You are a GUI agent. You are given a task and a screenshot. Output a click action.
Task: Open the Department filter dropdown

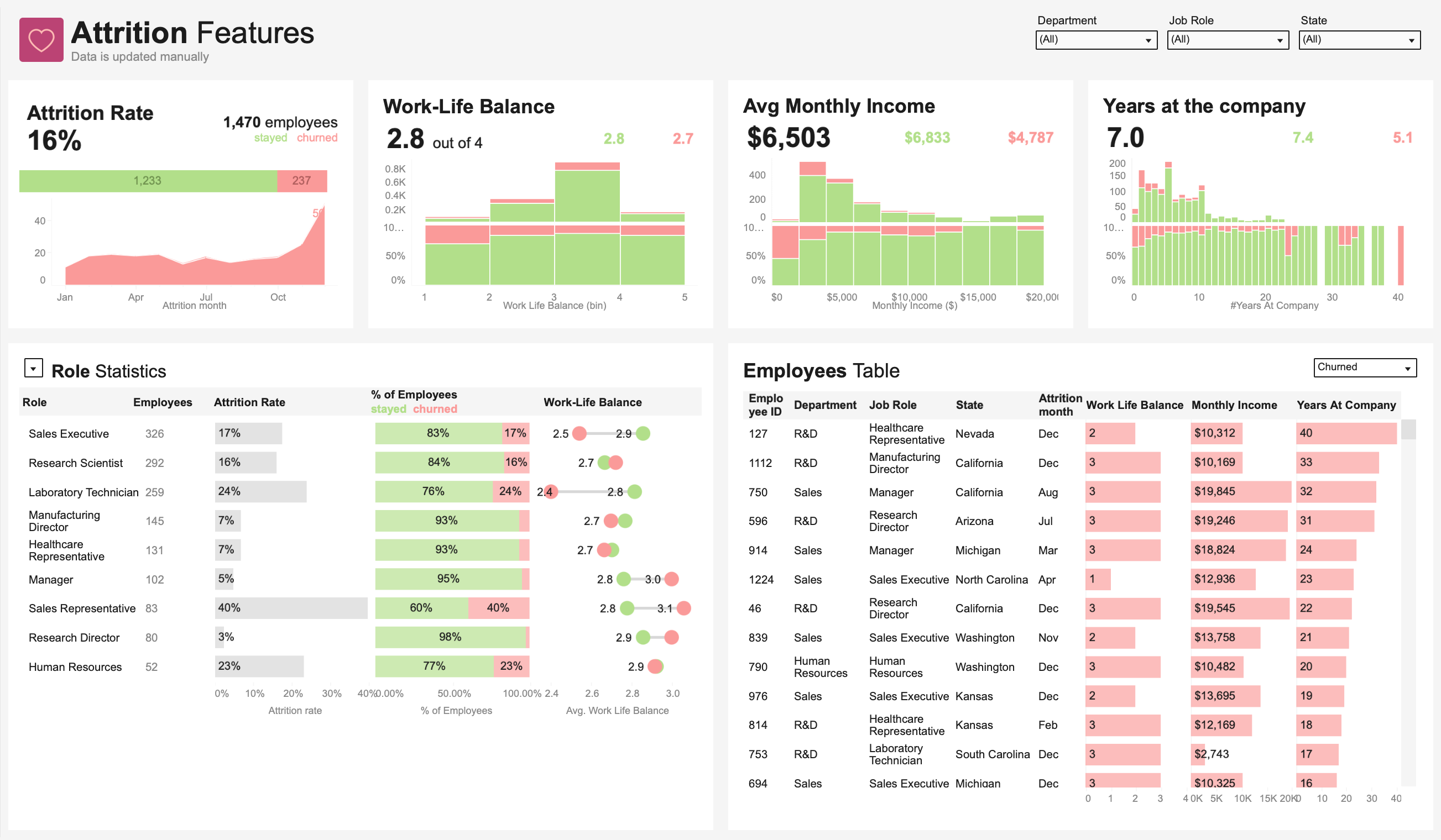(1095, 40)
